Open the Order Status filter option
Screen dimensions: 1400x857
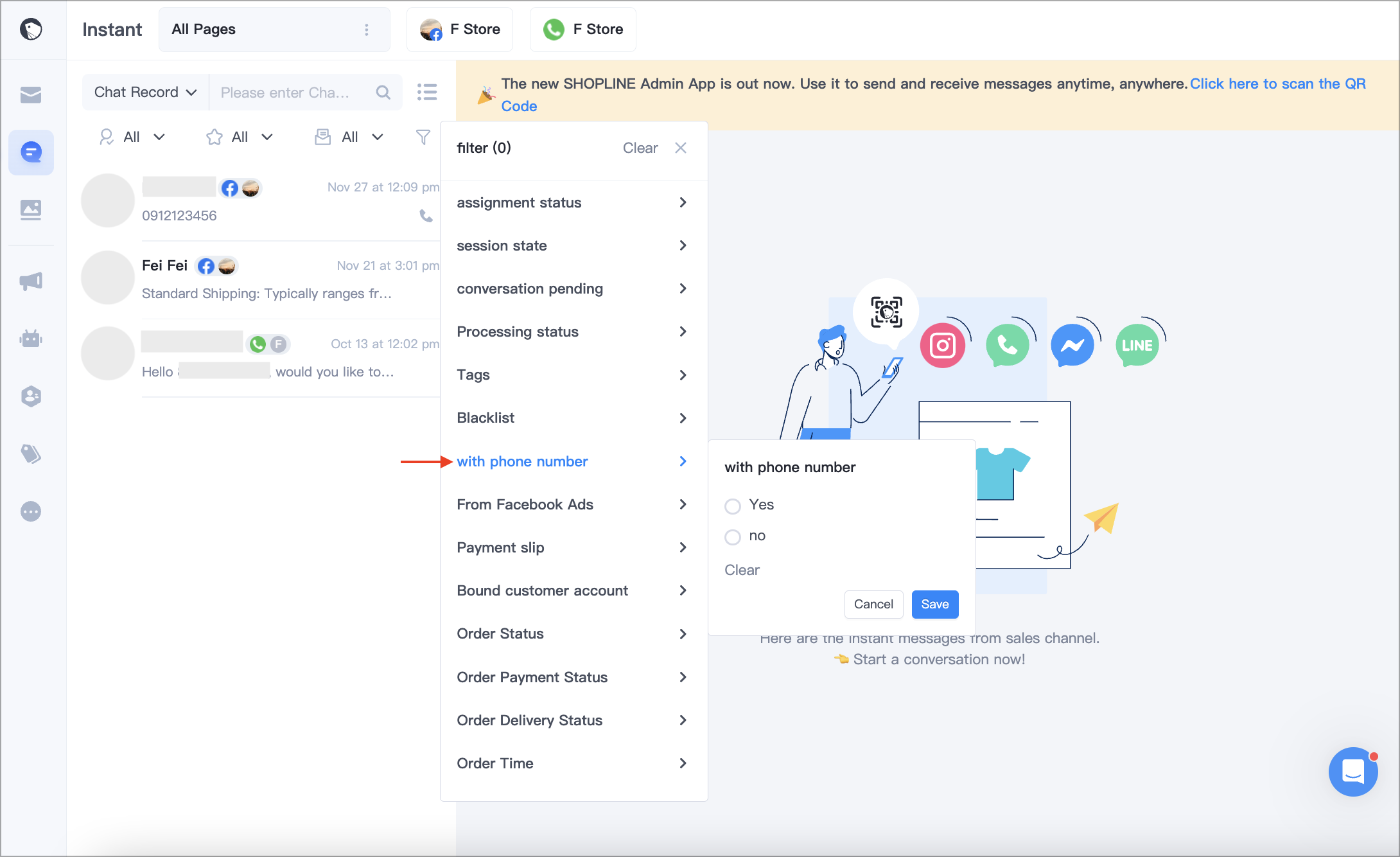[x=573, y=633]
